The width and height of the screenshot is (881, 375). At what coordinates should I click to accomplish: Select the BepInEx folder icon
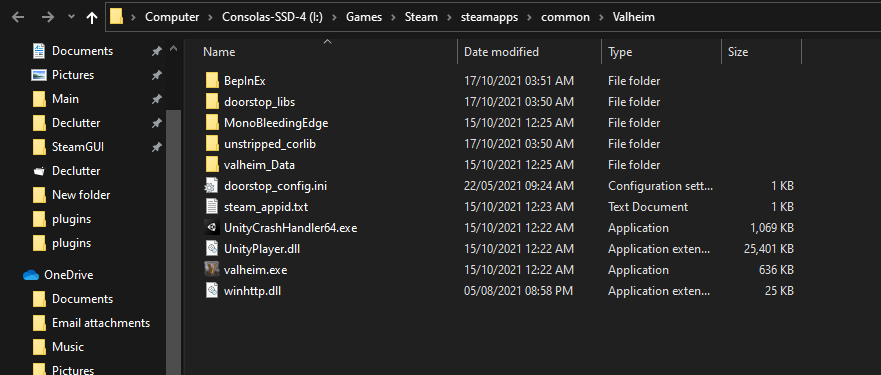click(212, 81)
